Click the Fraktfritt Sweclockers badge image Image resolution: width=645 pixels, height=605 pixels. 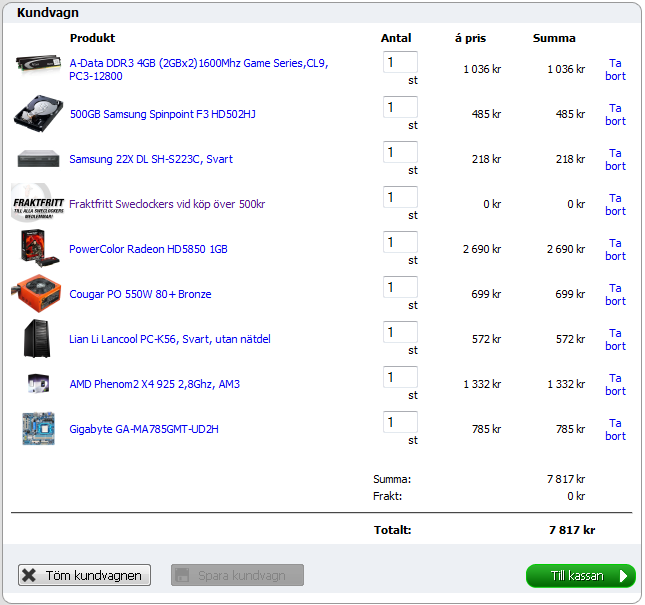click(x=38, y=203)
